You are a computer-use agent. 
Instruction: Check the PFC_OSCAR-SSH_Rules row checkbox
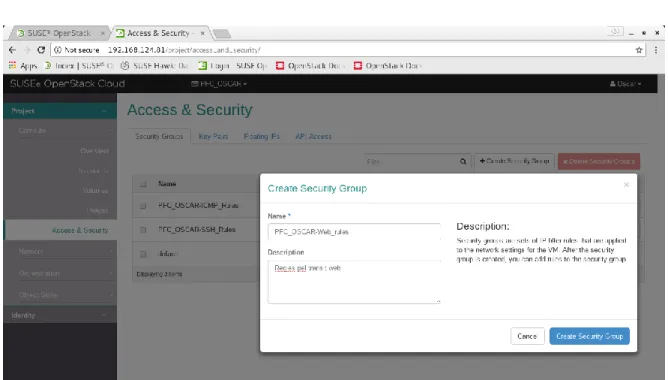point(143,230)
